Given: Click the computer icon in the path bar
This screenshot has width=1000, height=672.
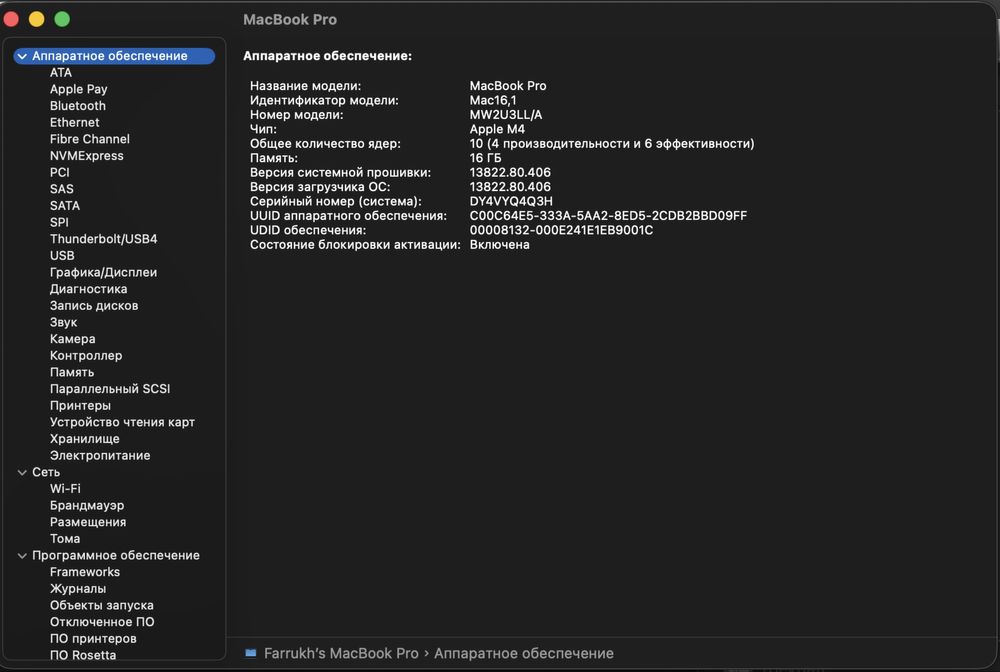Looking at the screenshot, I should pyautogui.click(x=251, y=653).
